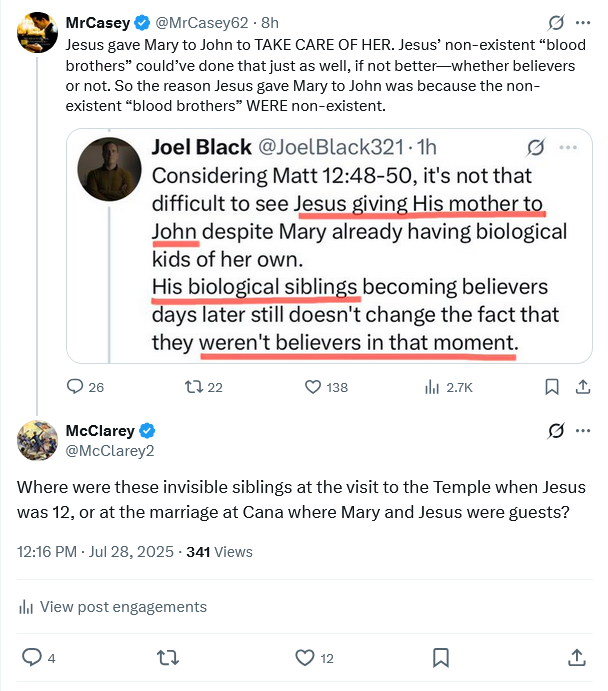
Task: Open the @McClarey2 profile handle
Action: point(110,452)
